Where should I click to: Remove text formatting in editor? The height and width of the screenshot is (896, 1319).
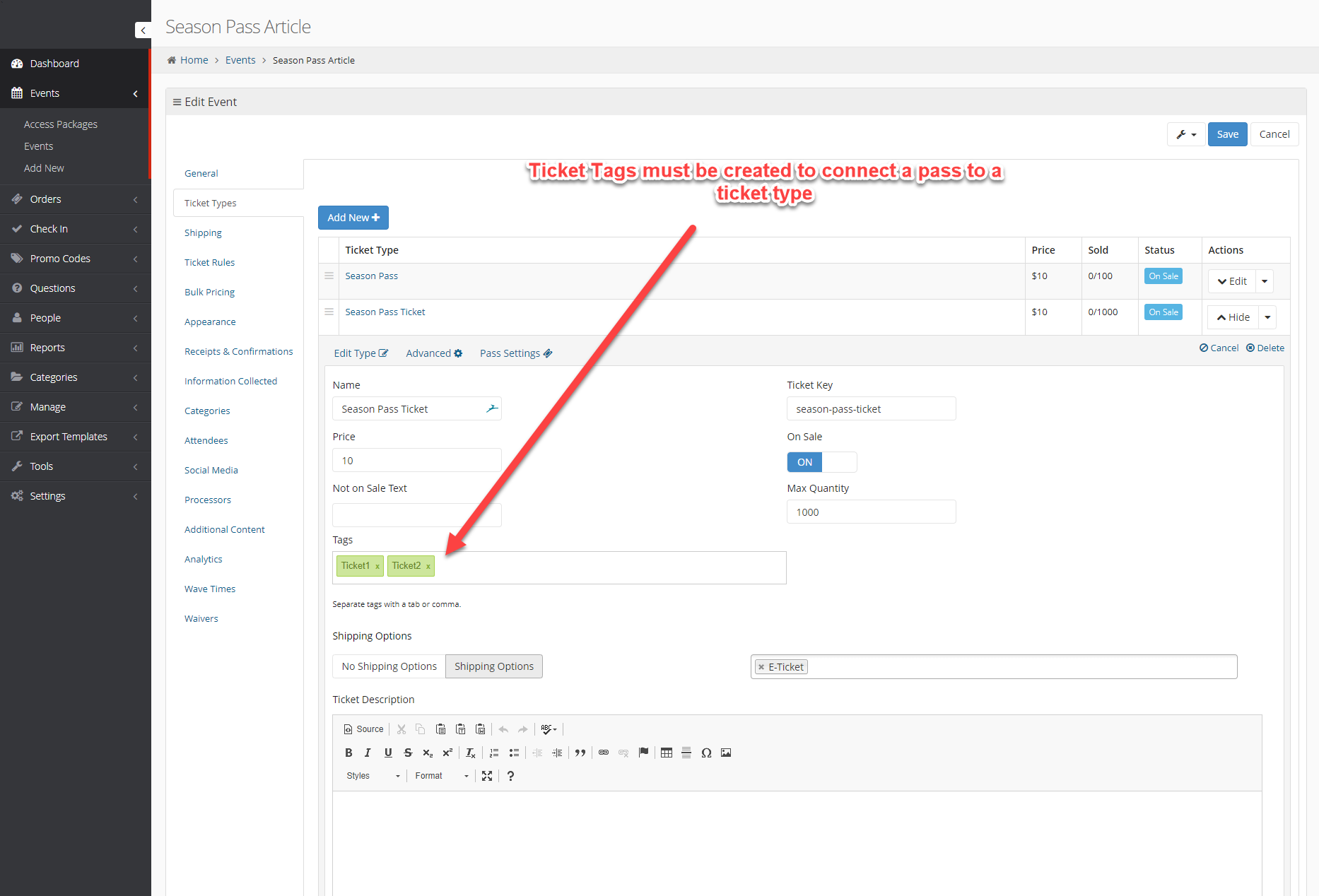tap(471, 753)
